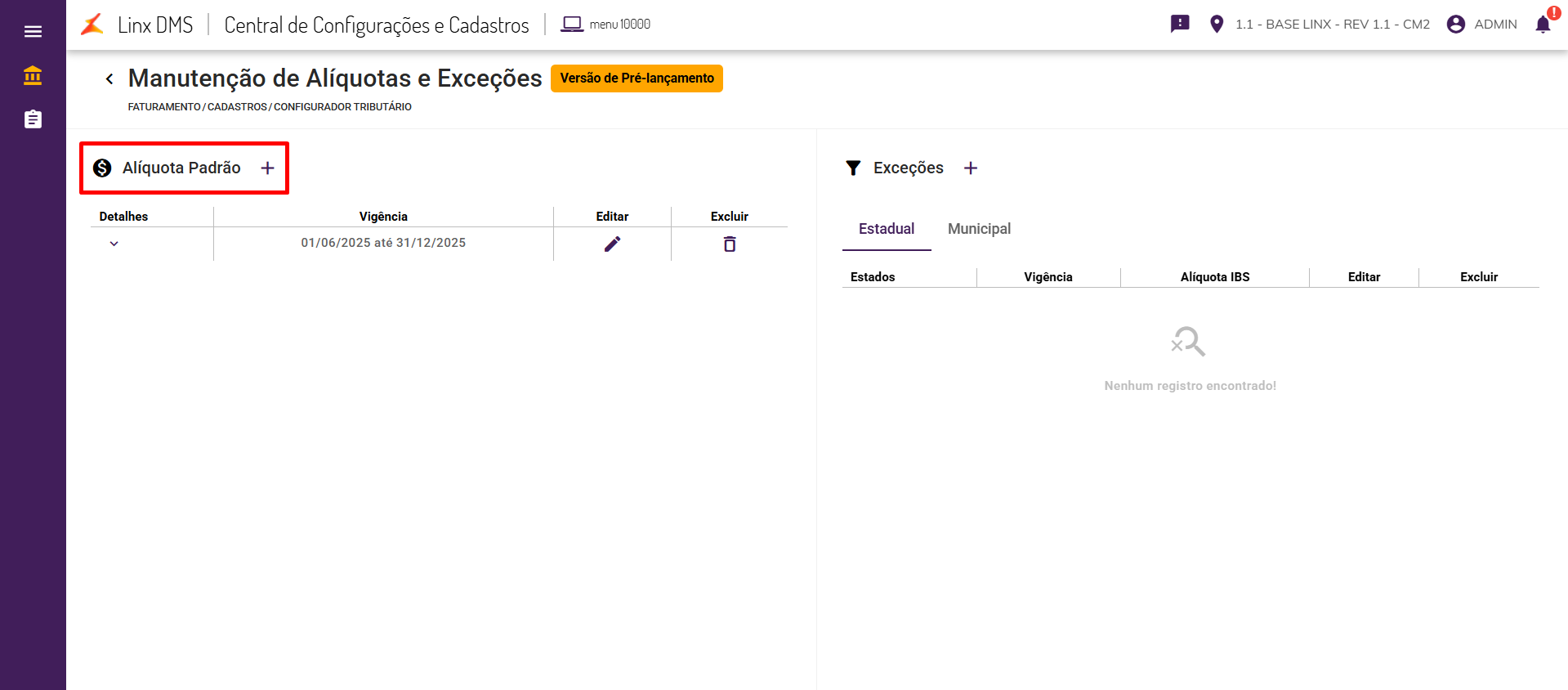
Task: Click the FATURAMENTO breadcrumb link
Action: 164,107
